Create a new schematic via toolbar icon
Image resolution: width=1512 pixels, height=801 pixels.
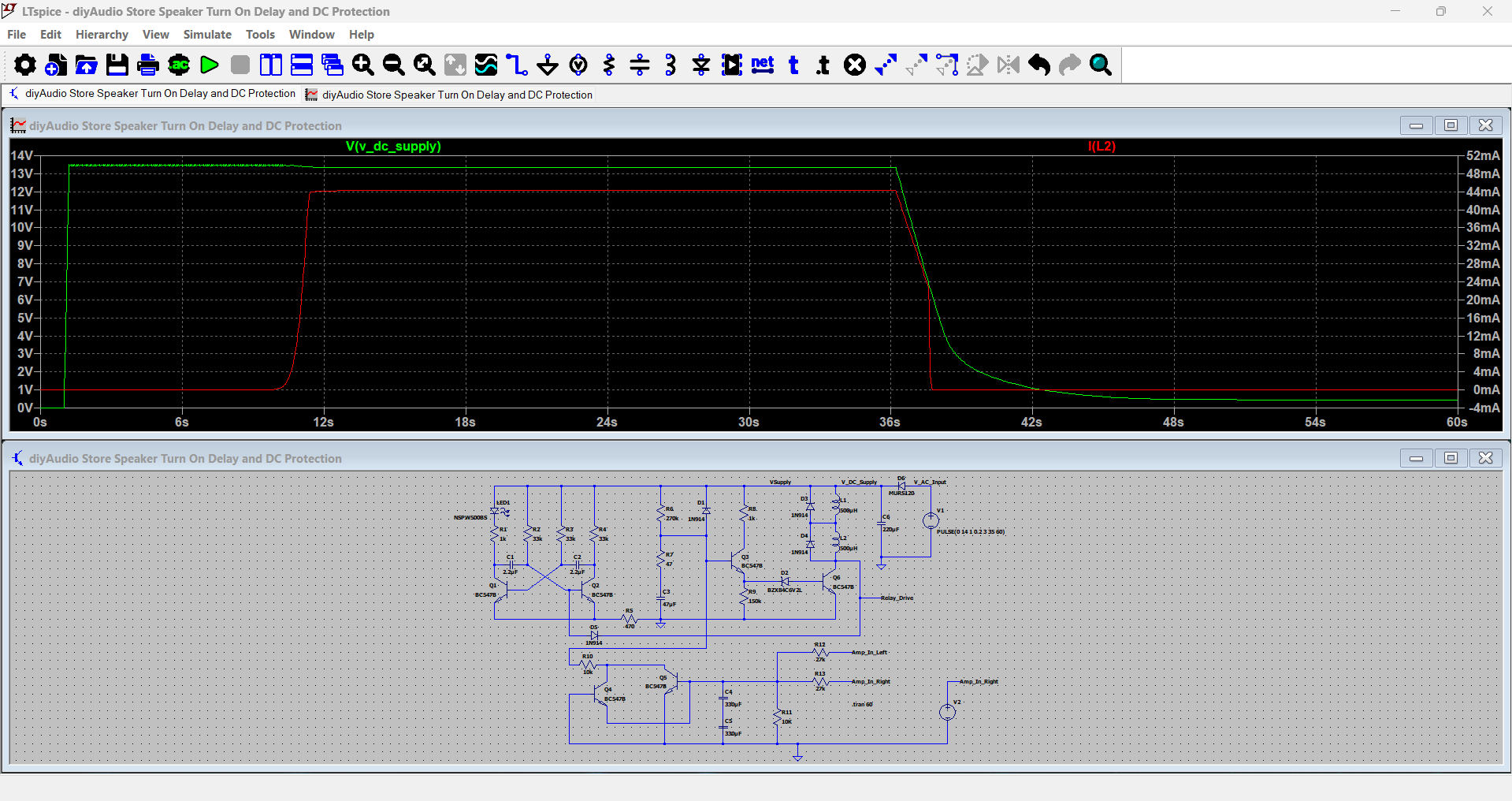point(56,65)
